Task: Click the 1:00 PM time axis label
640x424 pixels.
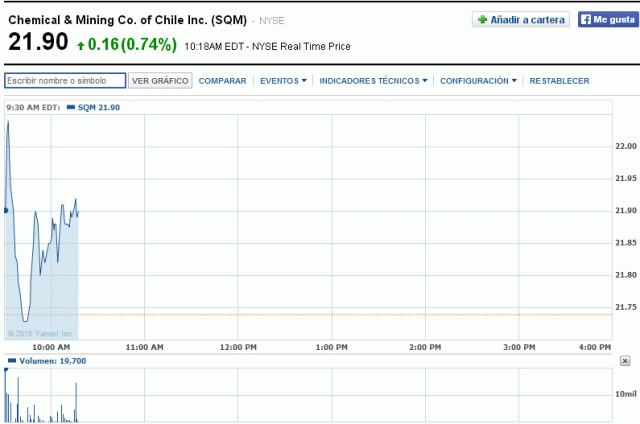Action: (x=331, y=347)
